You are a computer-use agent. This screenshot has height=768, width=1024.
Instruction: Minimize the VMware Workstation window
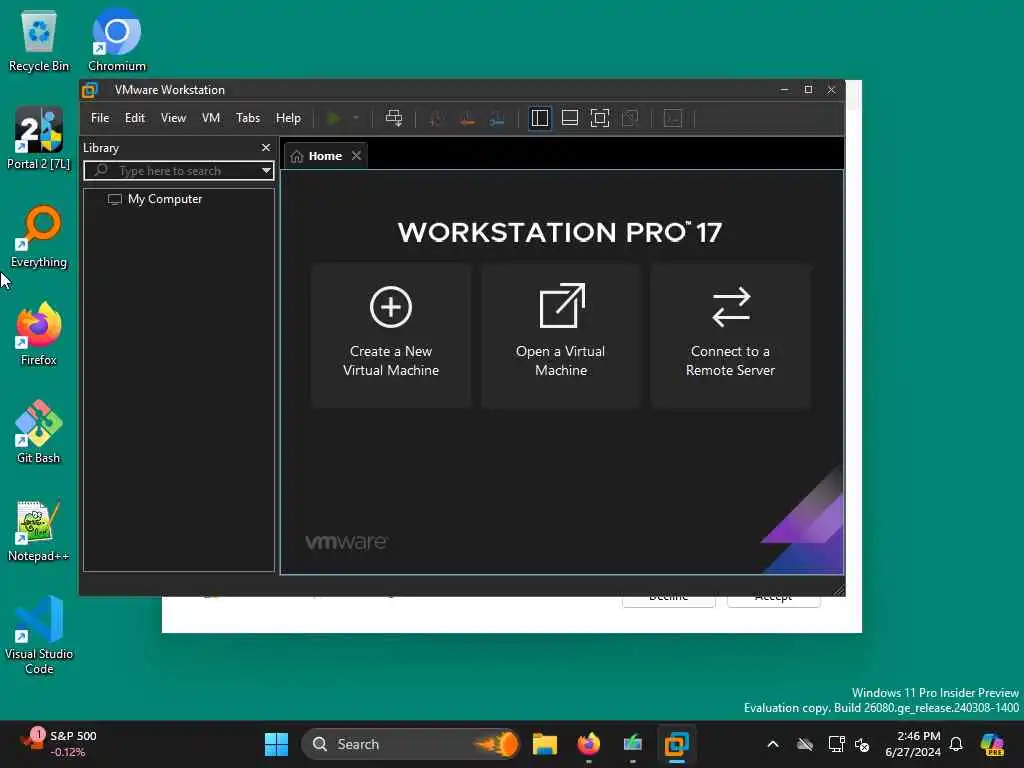tap(784, 89)
